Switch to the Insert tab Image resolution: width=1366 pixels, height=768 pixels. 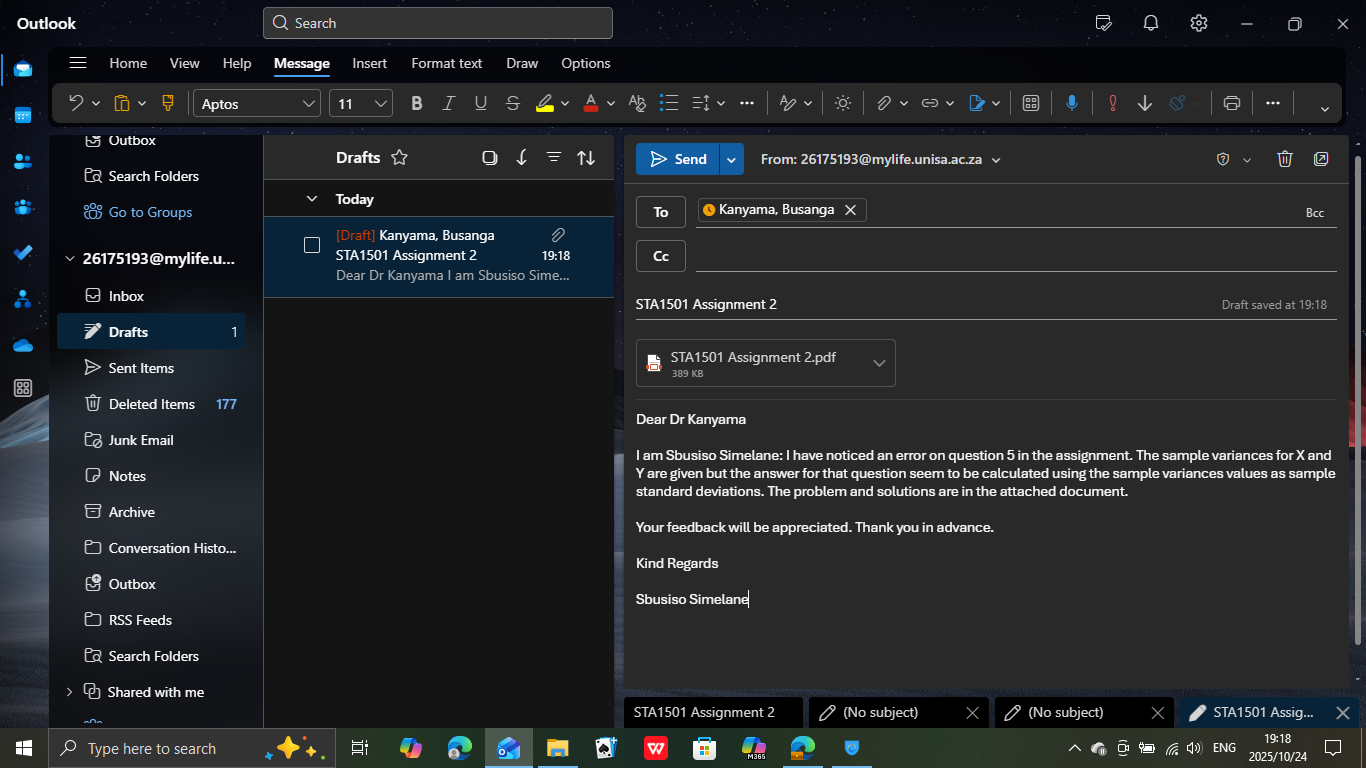[x=369, y=63]
